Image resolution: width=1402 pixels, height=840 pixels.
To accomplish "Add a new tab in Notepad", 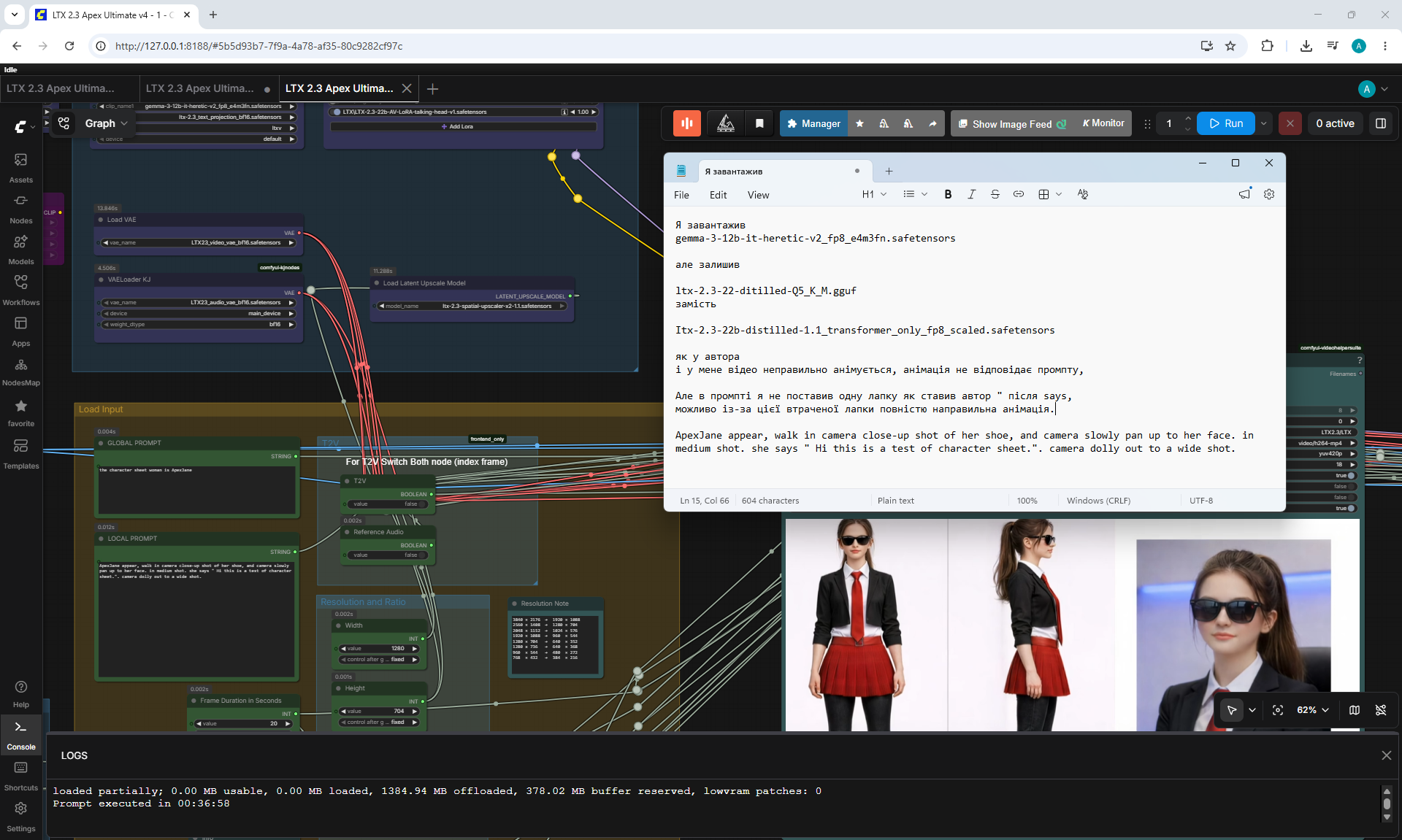I will click(889, 172).
